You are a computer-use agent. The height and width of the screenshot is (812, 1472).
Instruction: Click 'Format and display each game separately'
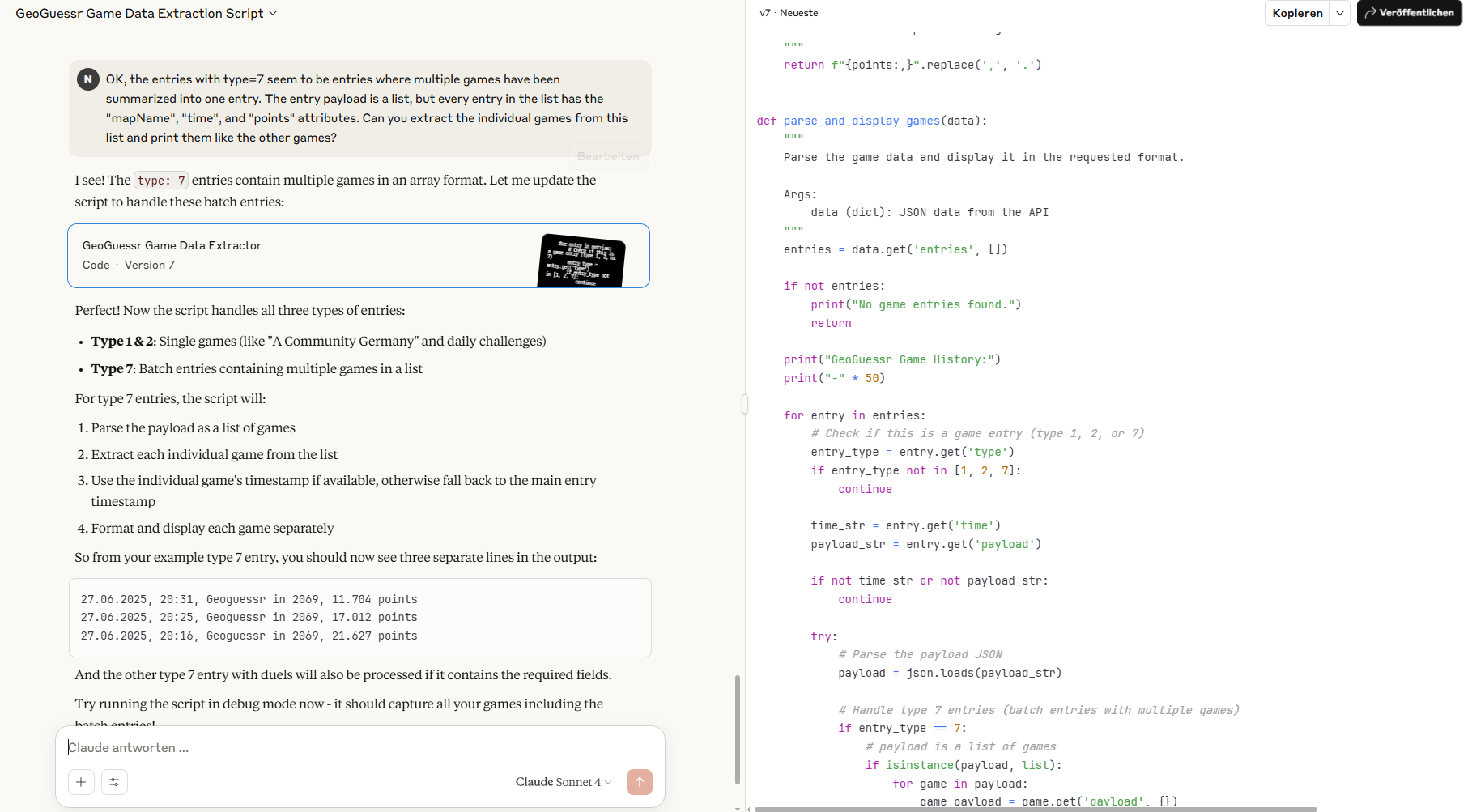click(212, 528)
